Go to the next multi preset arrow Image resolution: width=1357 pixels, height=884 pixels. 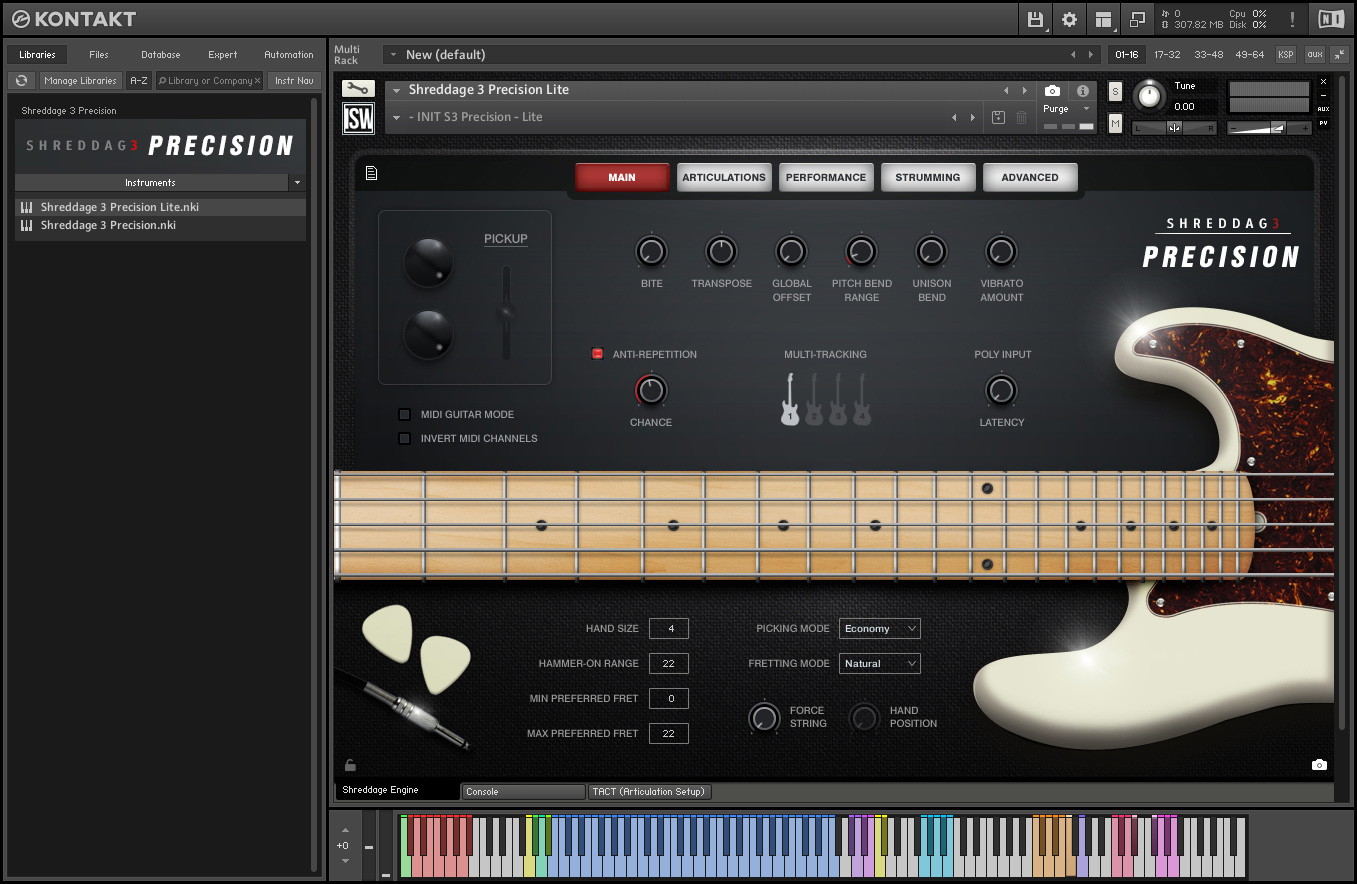point(1092,55)
